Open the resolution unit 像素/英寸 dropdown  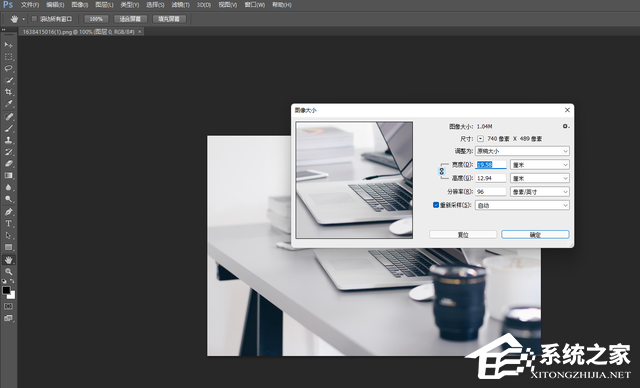point(540,192)
